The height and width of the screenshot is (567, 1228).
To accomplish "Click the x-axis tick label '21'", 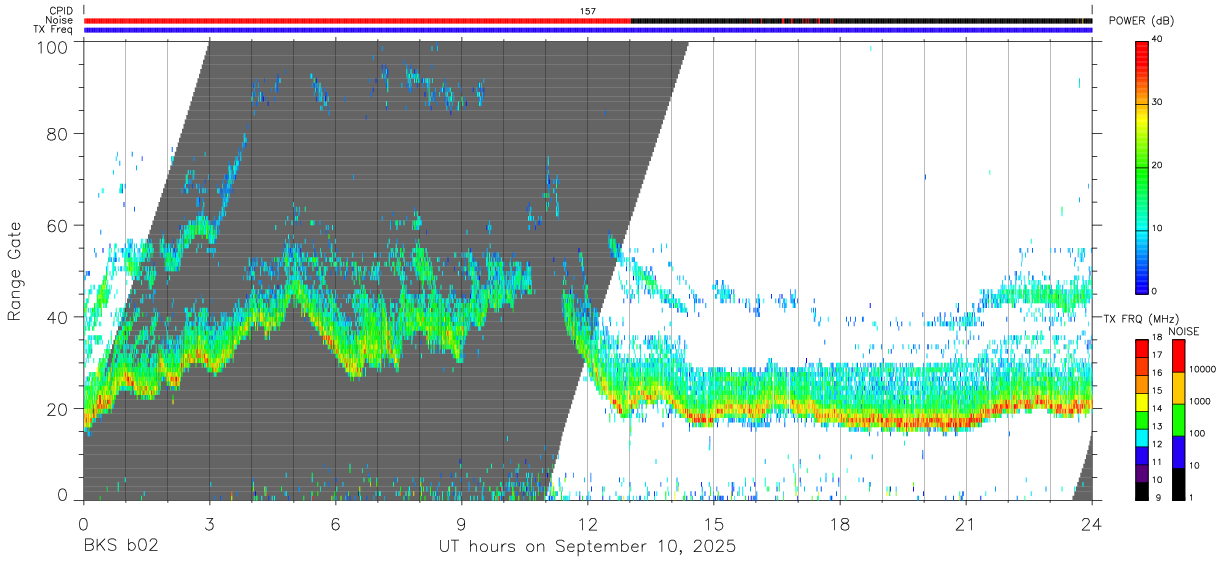I will (966, 523).
